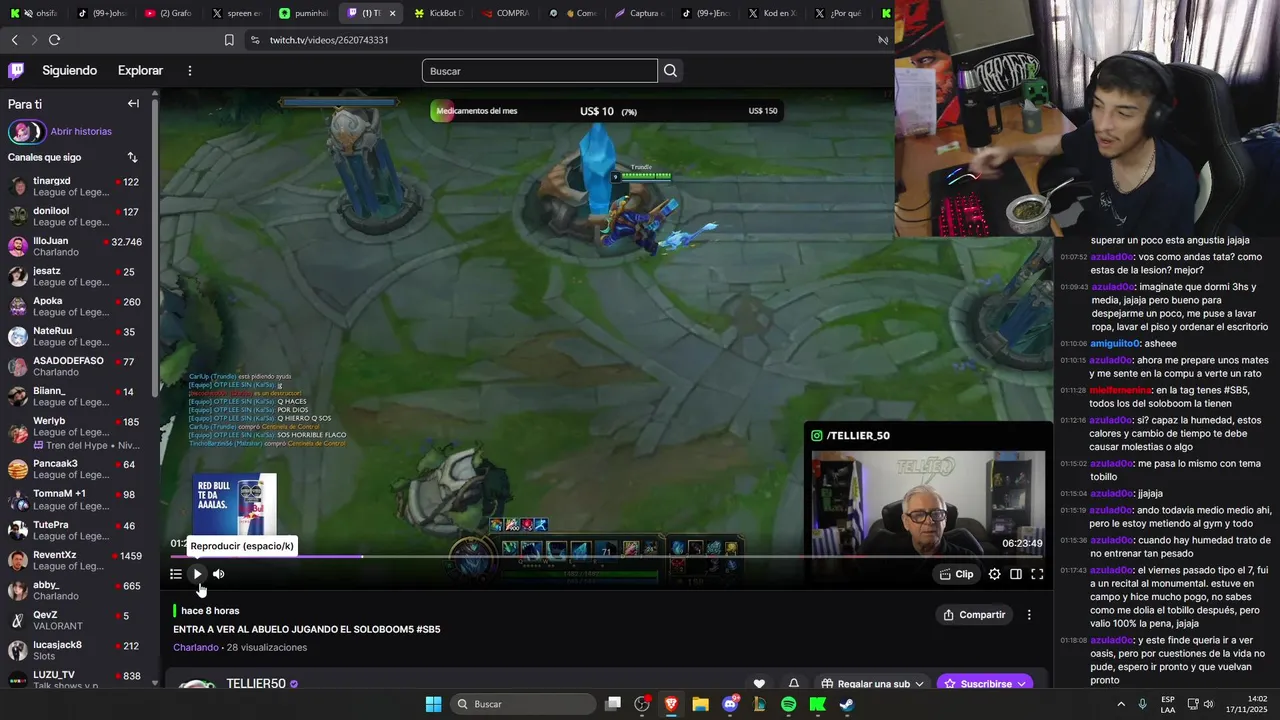
Task: Open LUZU_TV channel in sidebar
Action: [75, 680]
